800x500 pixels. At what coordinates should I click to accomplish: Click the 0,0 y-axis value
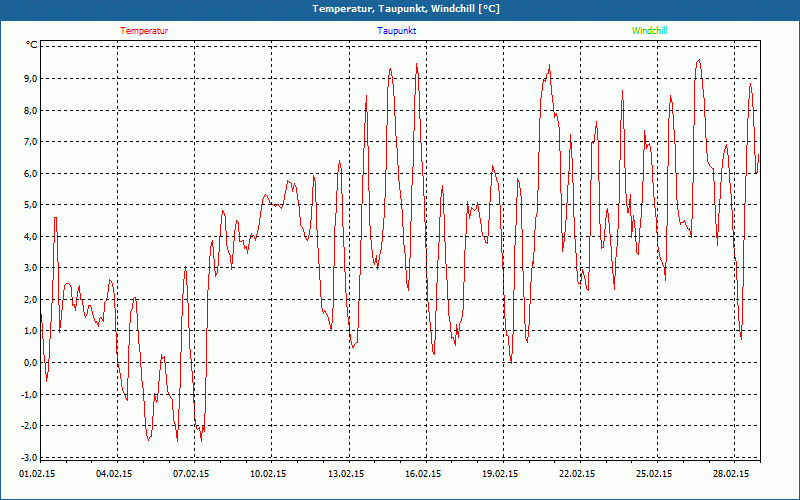coord(31,362)
